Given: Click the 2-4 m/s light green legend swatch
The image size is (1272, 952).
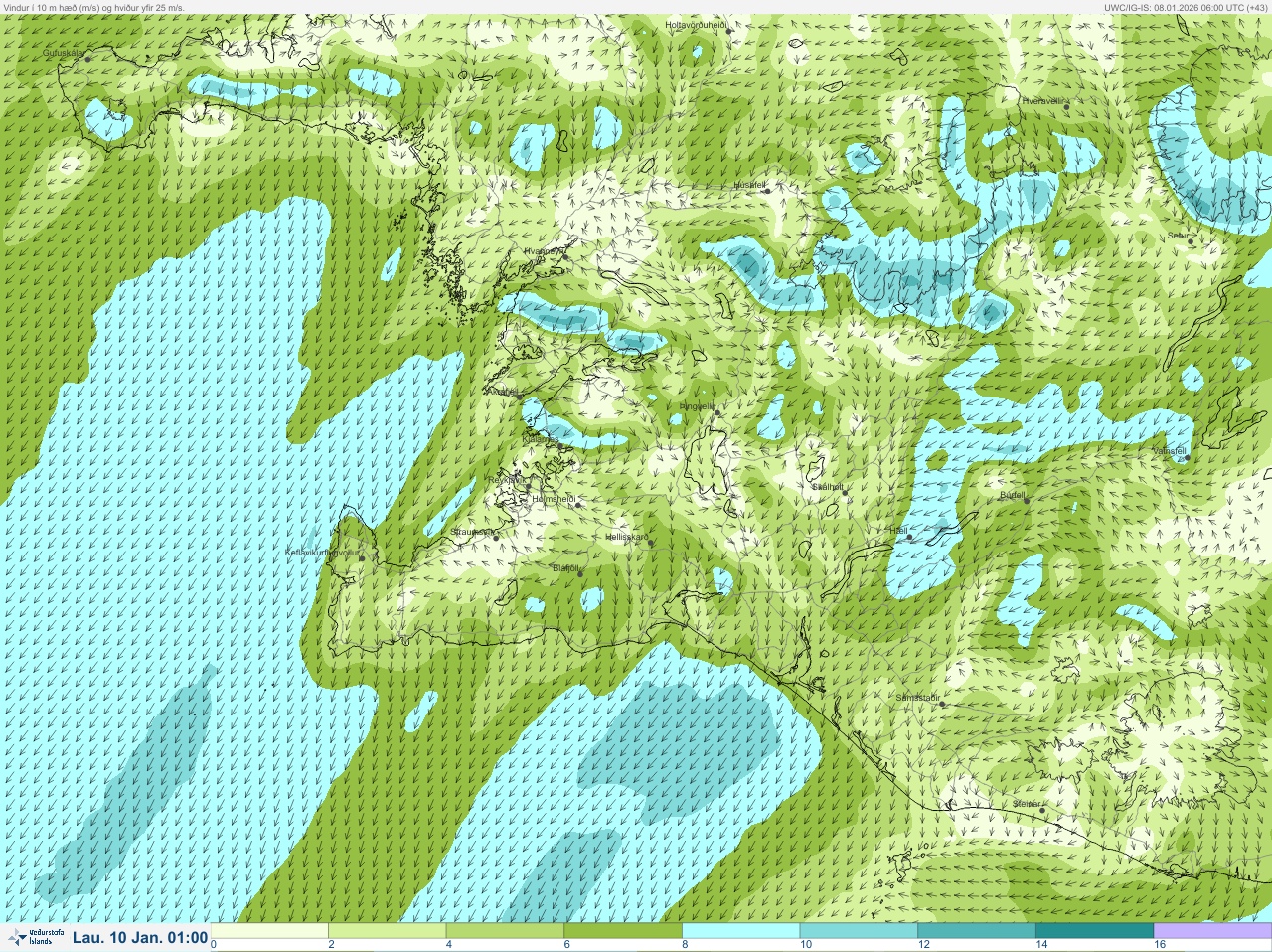Looking at the screenshot, I should pos(388,931).
